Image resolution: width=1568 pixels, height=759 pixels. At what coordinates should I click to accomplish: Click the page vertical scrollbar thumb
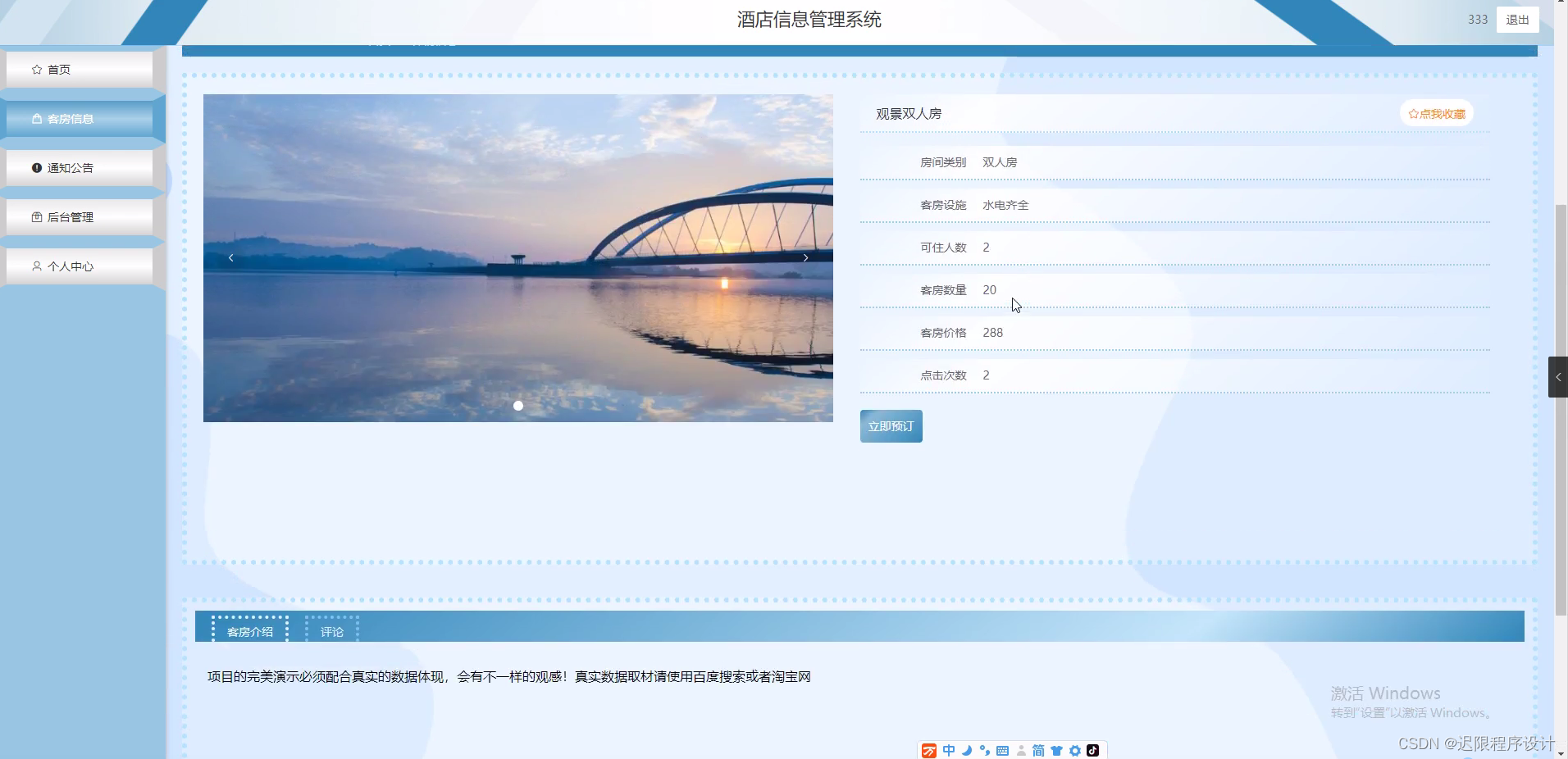tap(1561, 410)
